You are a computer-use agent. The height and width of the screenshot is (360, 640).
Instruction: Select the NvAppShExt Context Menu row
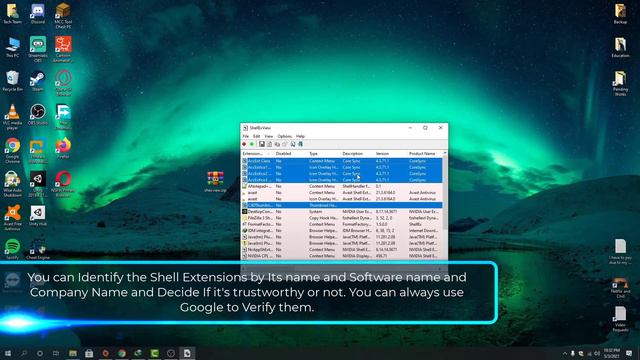click(342, 249)
